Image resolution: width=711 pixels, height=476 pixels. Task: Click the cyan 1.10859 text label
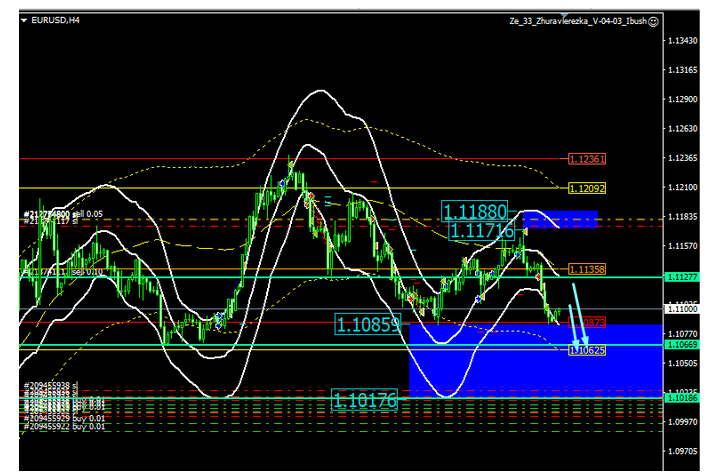click(x=368, y=324)
